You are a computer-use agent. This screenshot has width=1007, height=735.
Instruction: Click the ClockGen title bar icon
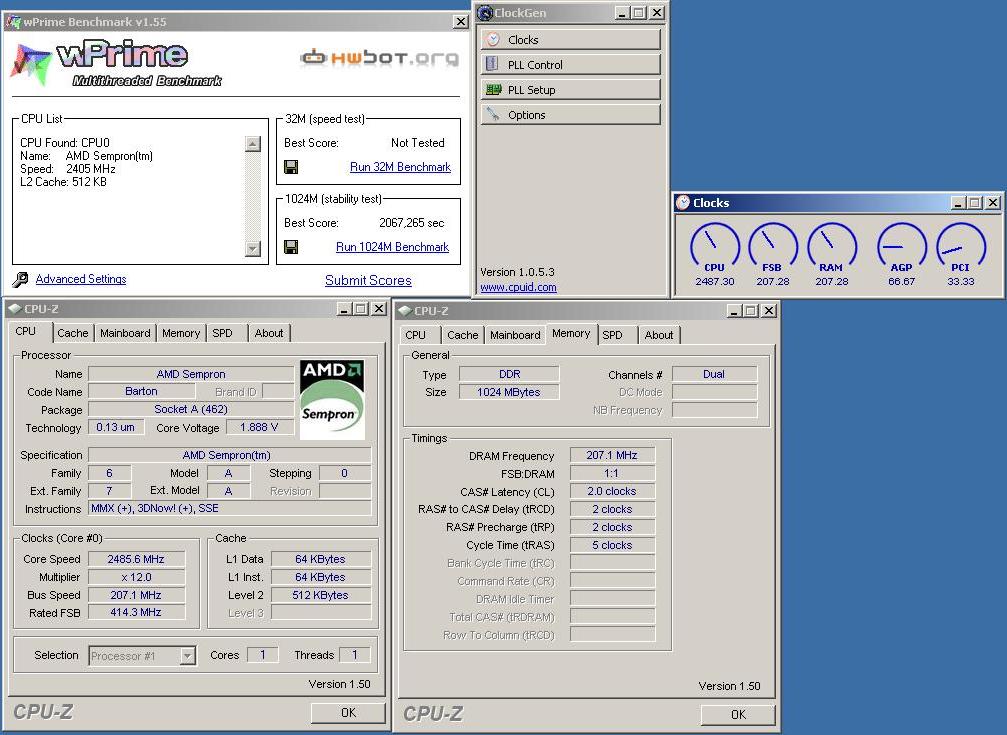coord(485,13)
